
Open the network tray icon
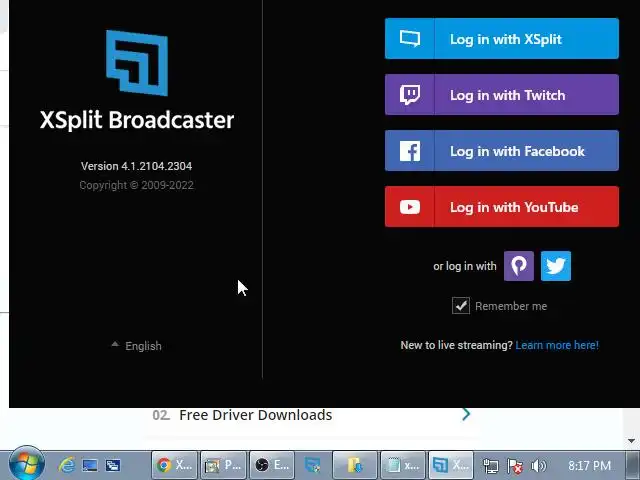(x=490, y=466)
